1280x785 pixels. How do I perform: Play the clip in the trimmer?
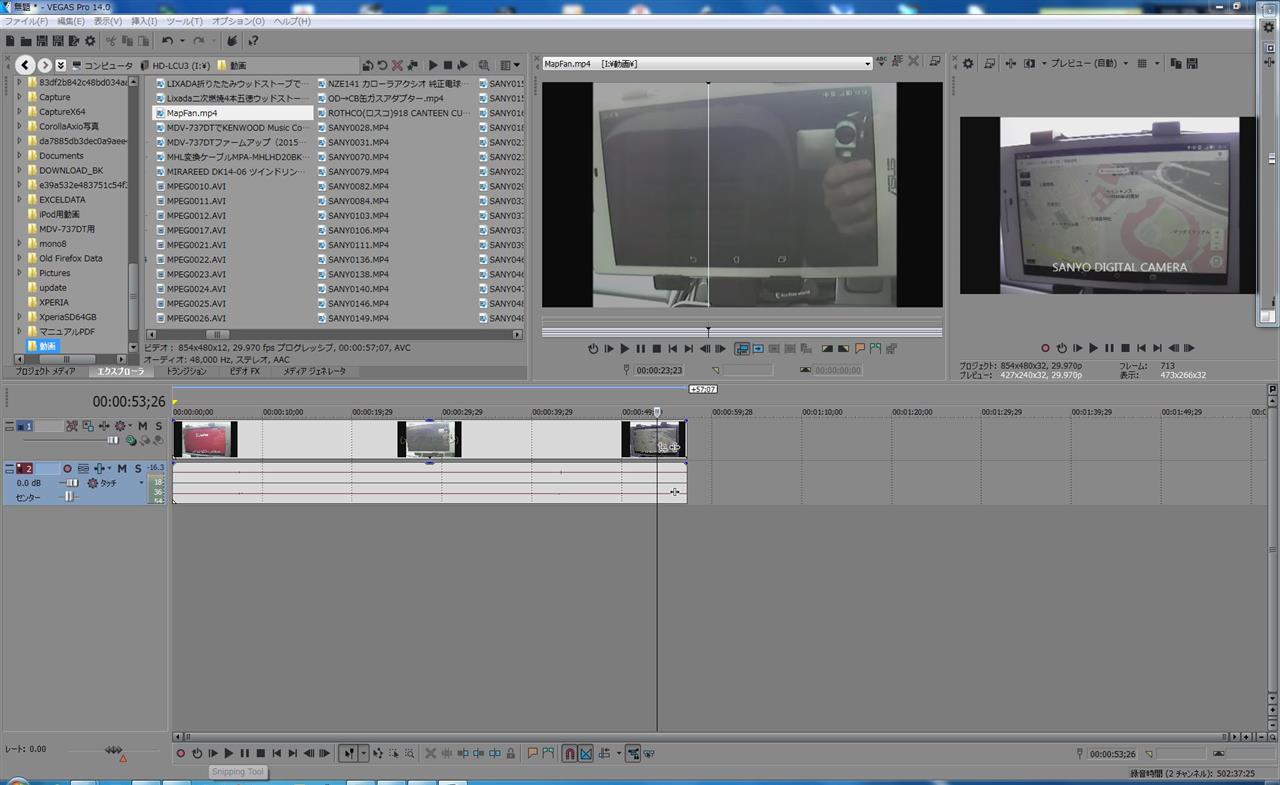coord(625,349)
